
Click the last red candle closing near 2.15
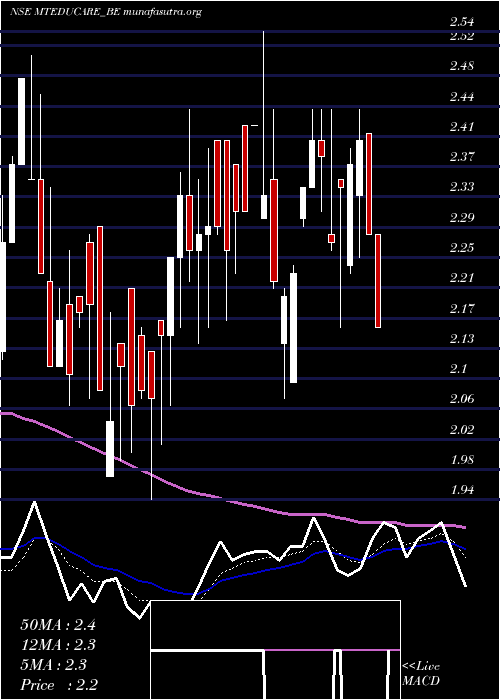[x=378, y=281]
